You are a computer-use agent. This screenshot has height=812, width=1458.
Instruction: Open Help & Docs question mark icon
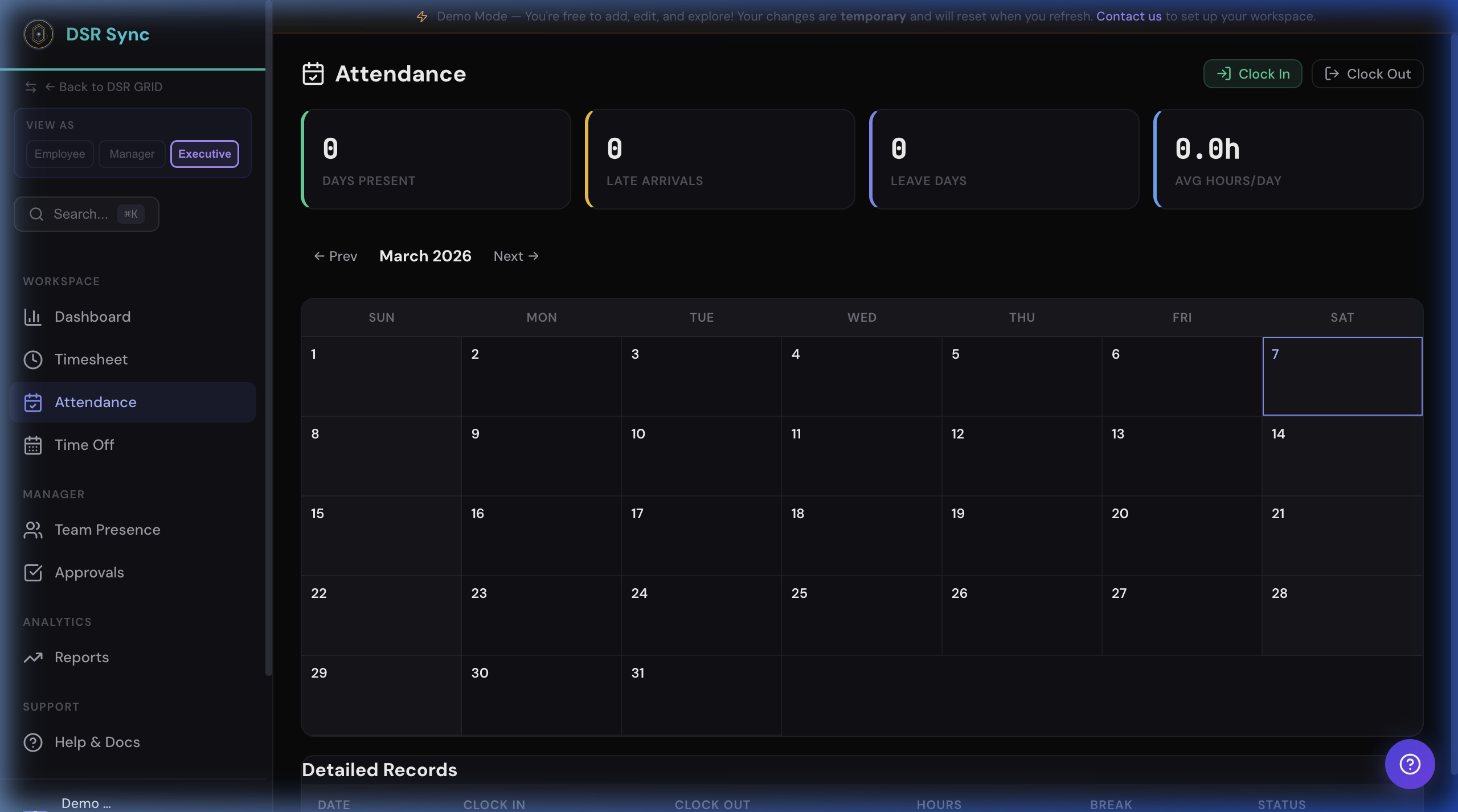[x=33, y=742]
